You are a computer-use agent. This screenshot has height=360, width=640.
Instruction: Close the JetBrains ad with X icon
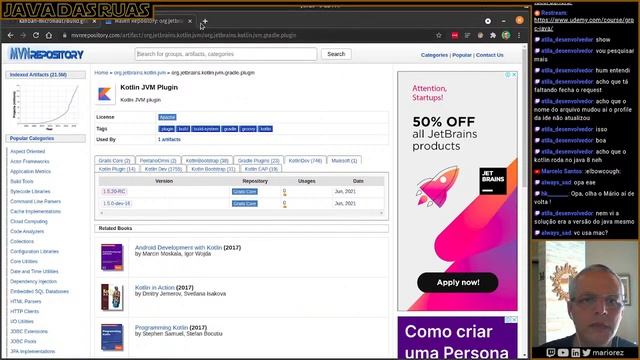pyautogui.click(x=514, y=75)
